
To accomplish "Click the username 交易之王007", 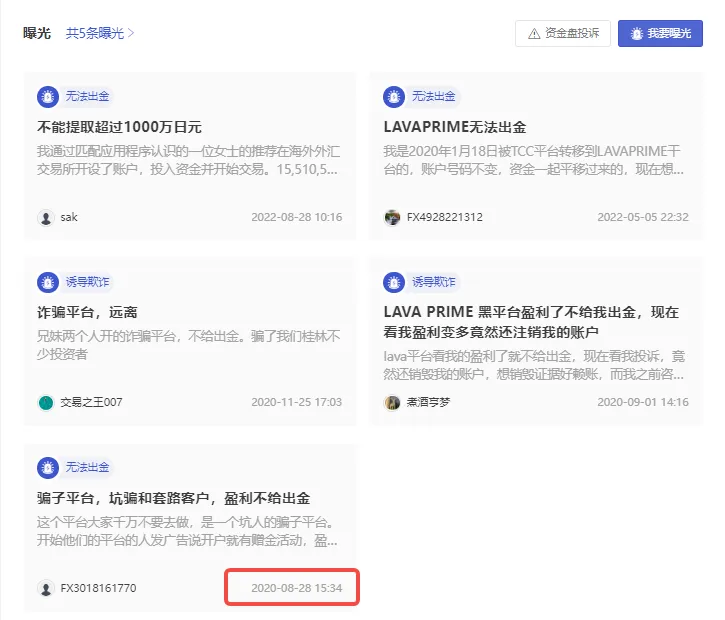I will [x=92, y=402].
